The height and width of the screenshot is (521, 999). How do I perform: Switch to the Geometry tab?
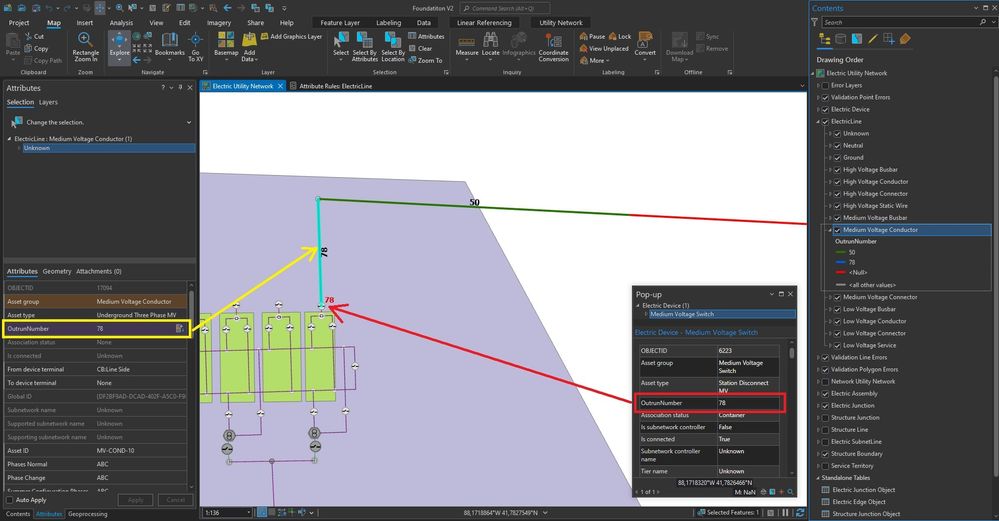click(x=57, y=271)
